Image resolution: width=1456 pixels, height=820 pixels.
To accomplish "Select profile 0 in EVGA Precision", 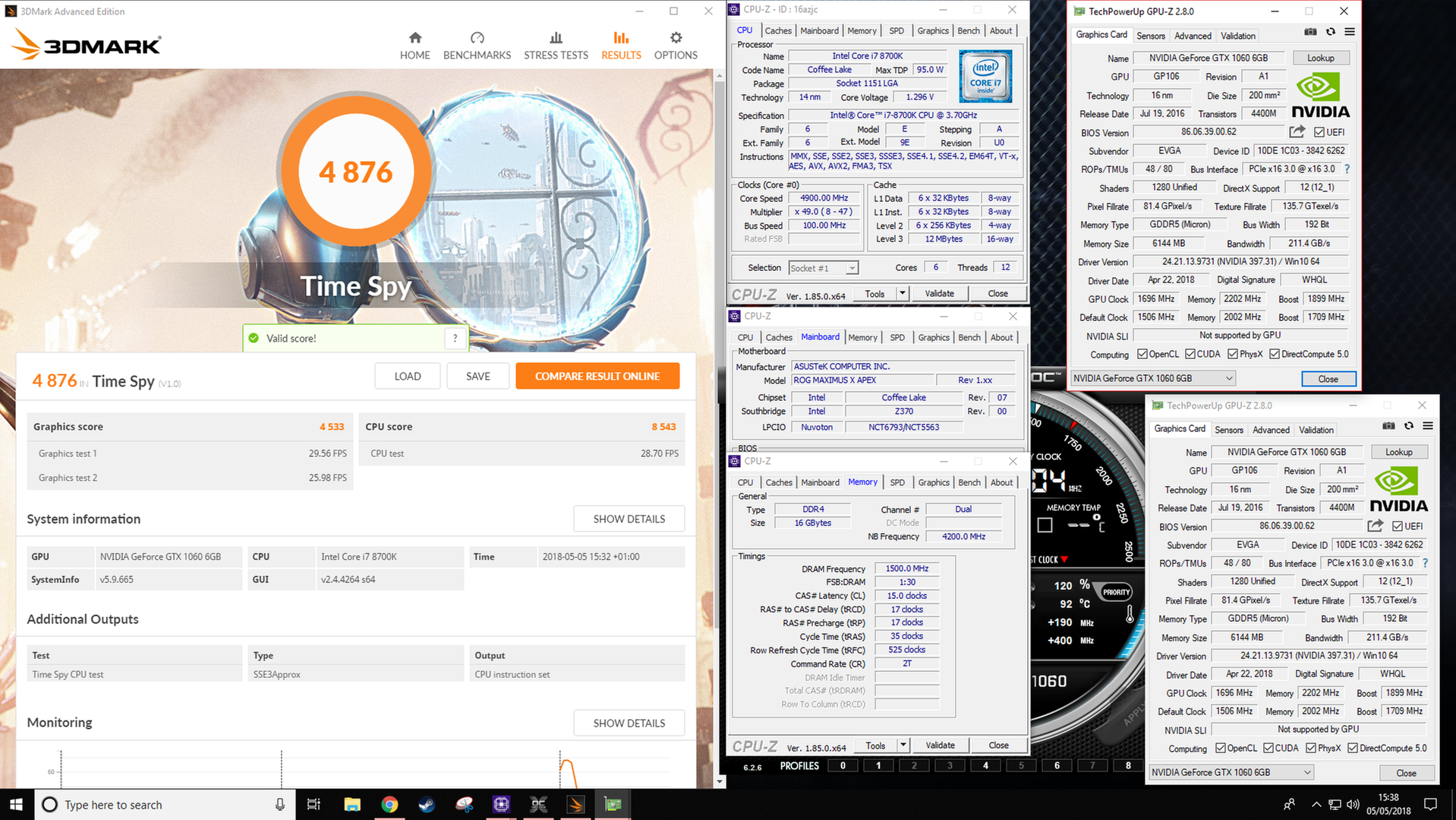I will point(843,765).
